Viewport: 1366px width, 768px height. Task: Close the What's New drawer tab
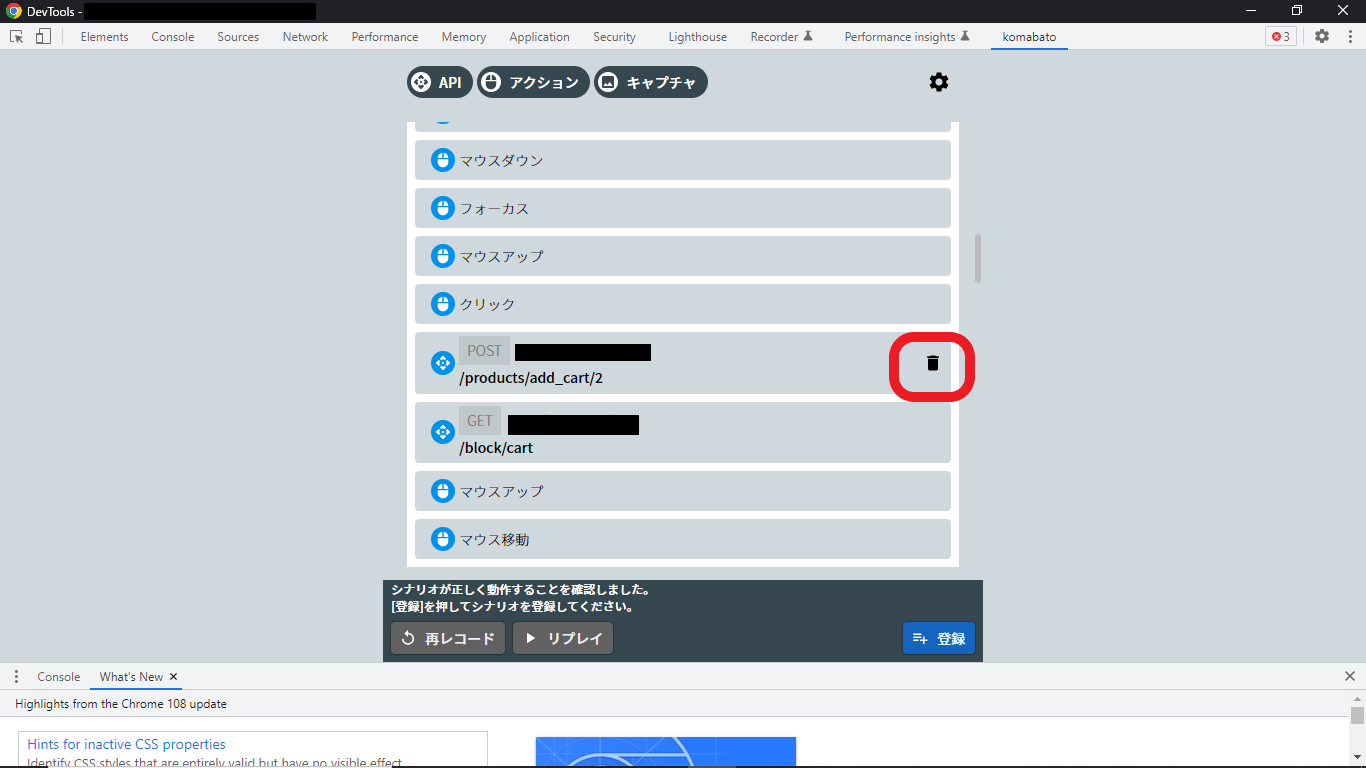(x=173, y=677)
